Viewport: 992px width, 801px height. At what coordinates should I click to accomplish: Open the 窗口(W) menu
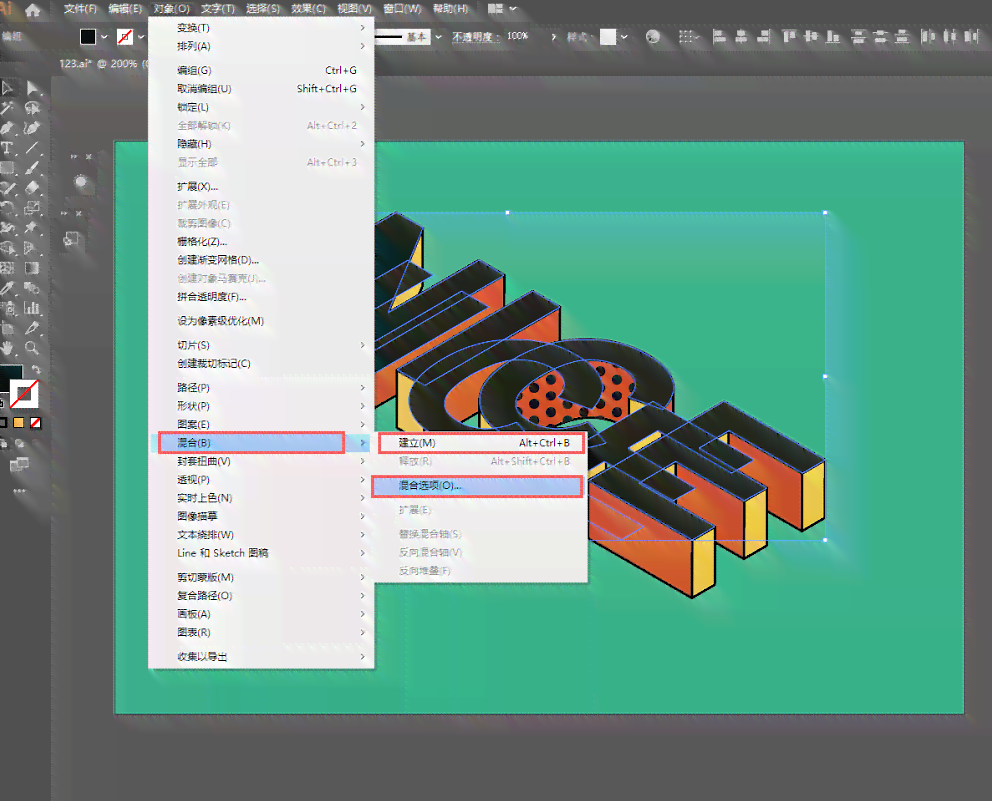pos(402,9)
